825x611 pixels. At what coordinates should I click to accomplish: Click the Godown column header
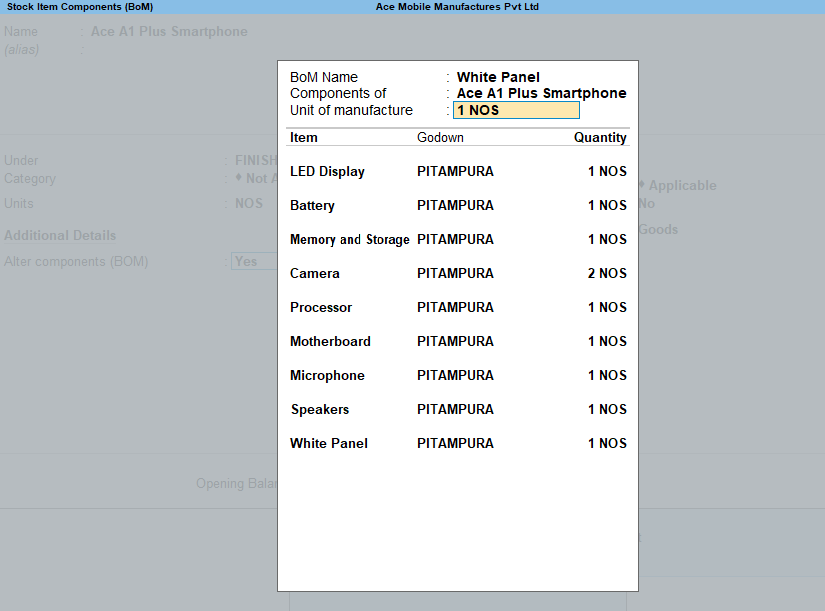coord(440,138)
